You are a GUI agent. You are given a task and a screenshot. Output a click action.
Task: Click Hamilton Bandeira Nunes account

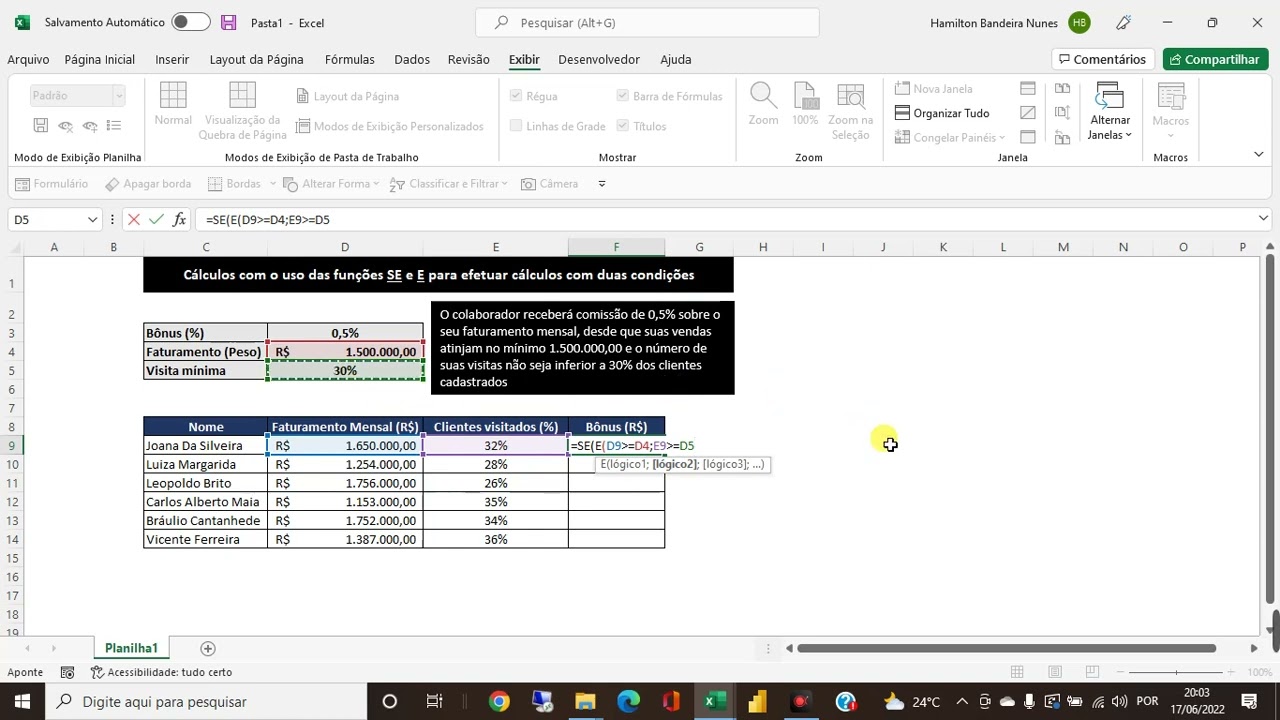[1010, 22]
